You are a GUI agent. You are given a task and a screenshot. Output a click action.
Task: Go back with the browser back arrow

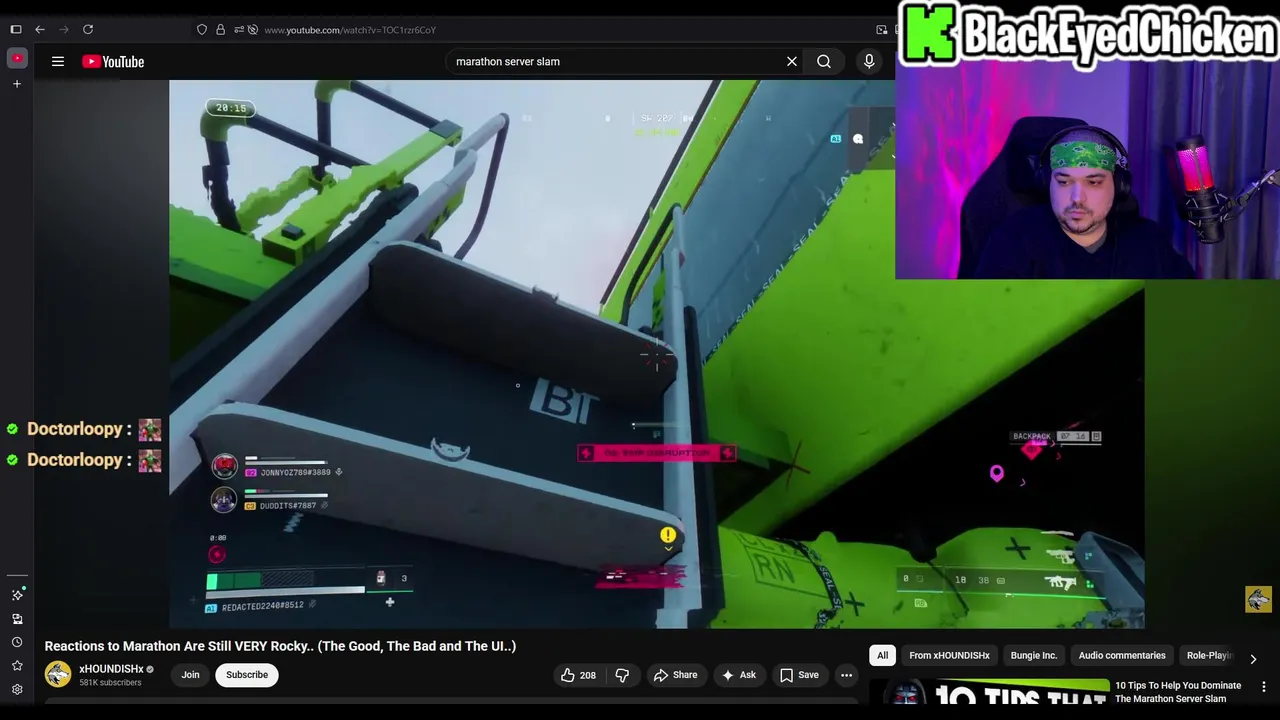click(40, 30)
